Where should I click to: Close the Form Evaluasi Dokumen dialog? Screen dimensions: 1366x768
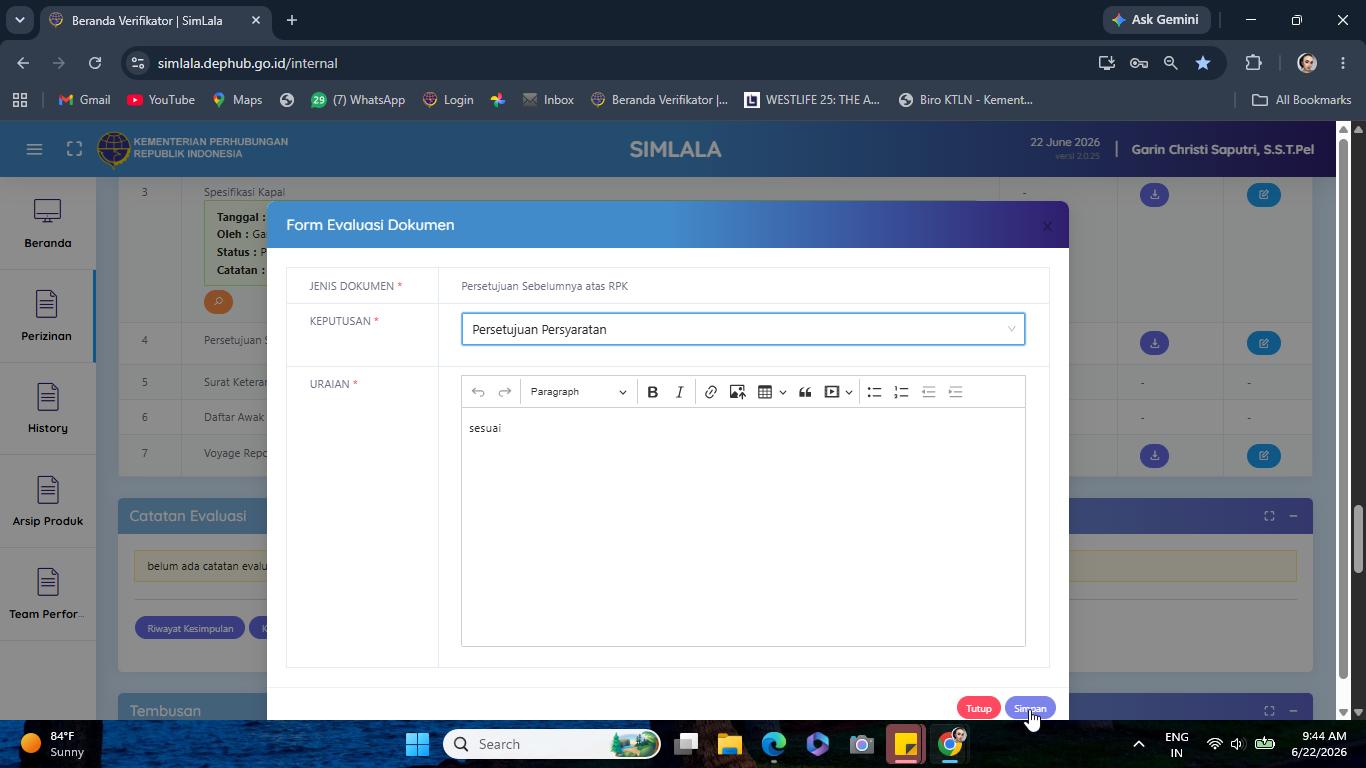pos(1047,226)
